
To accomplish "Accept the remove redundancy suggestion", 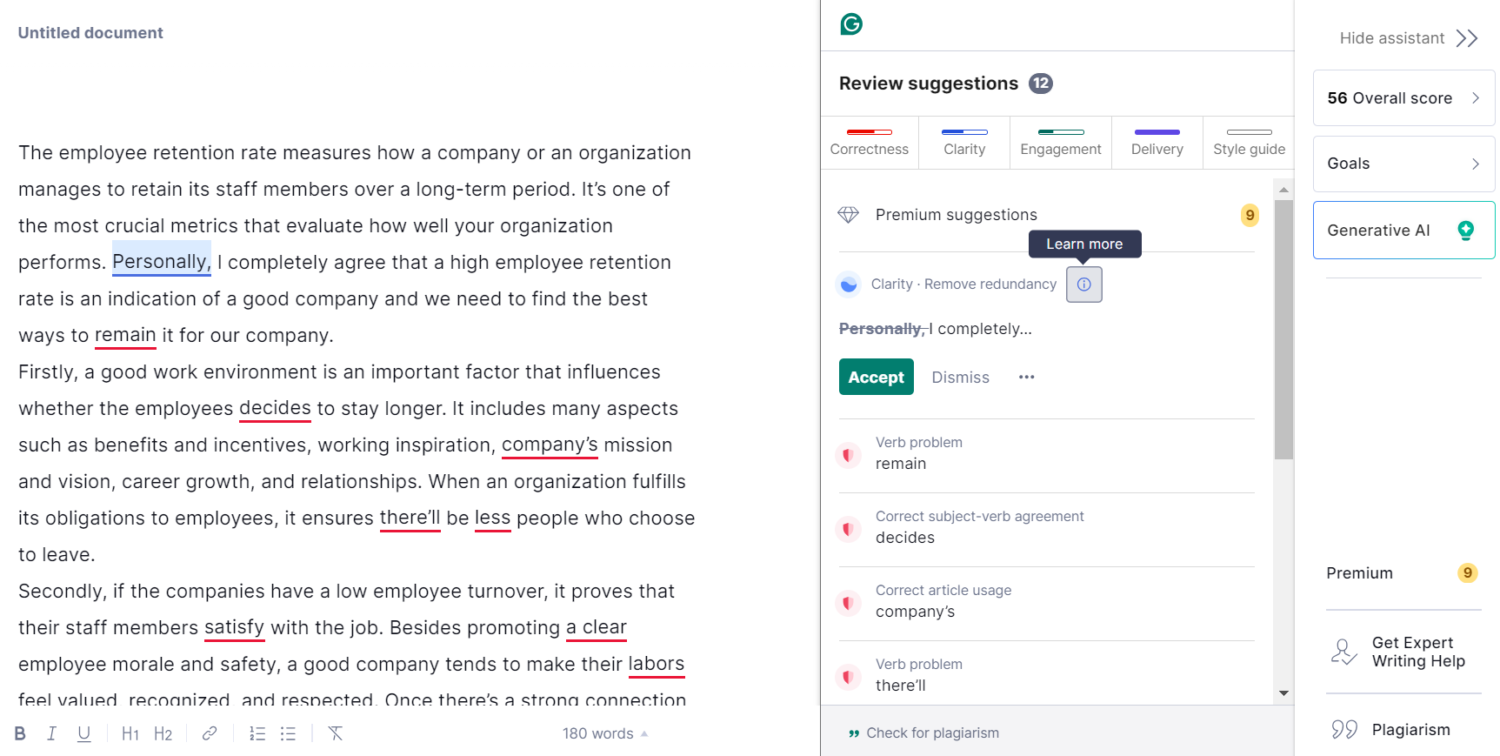I will [x=875, y=377].
